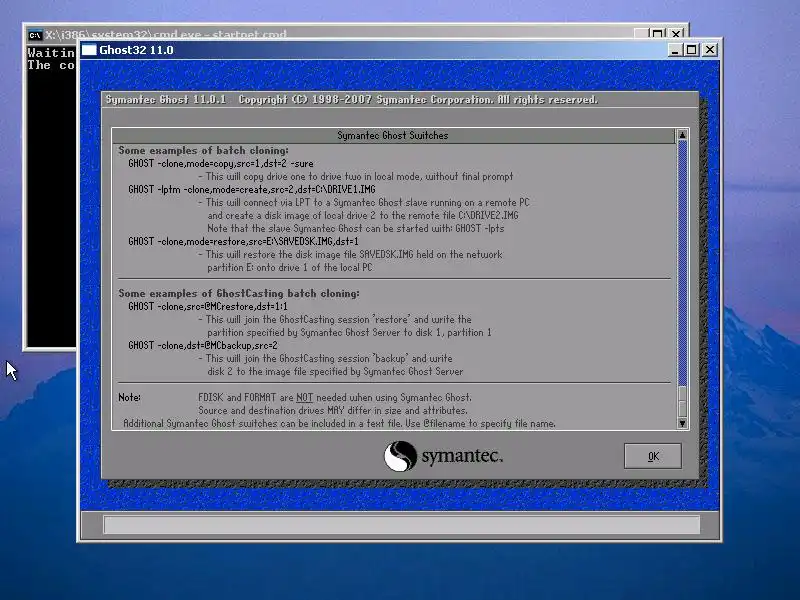Click 'Waitin' text in cmd window

coord(51,53)
